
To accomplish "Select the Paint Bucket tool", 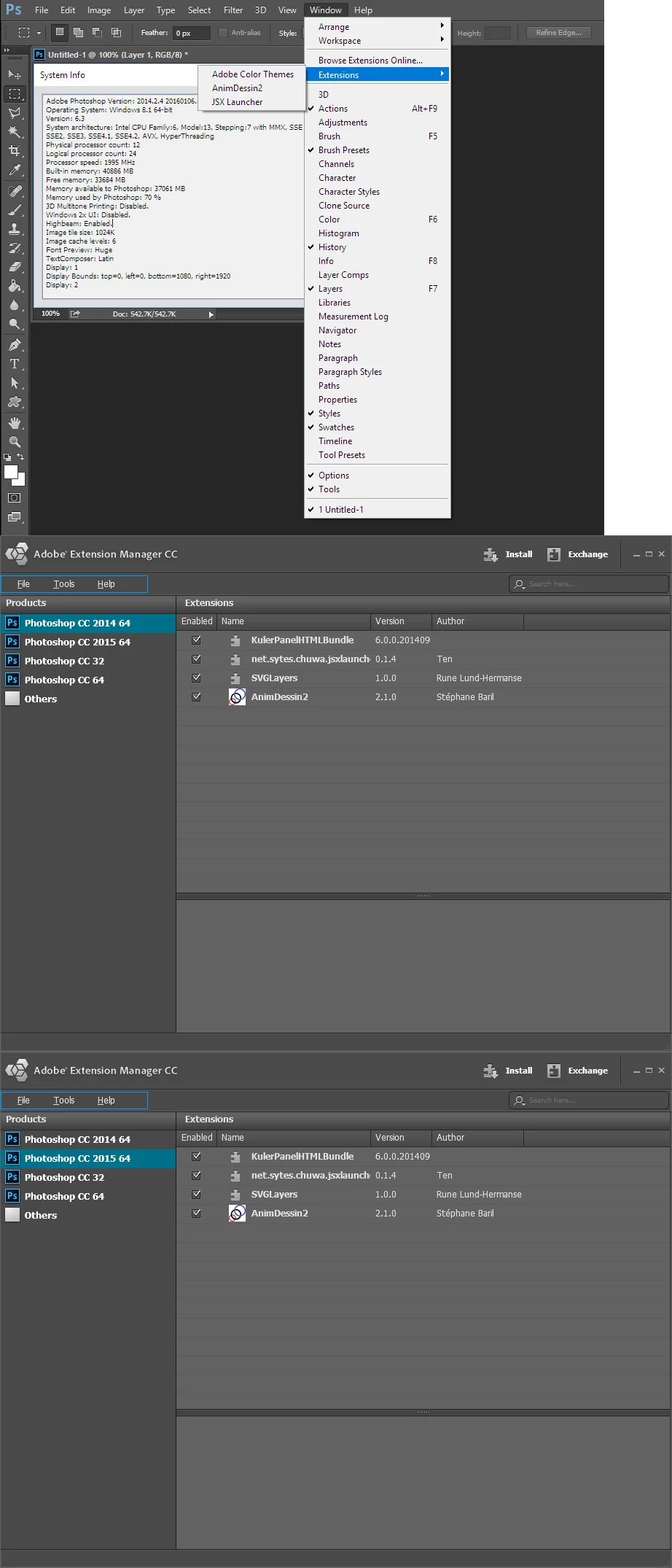I will pyautogui.click(x=15, y=286).
